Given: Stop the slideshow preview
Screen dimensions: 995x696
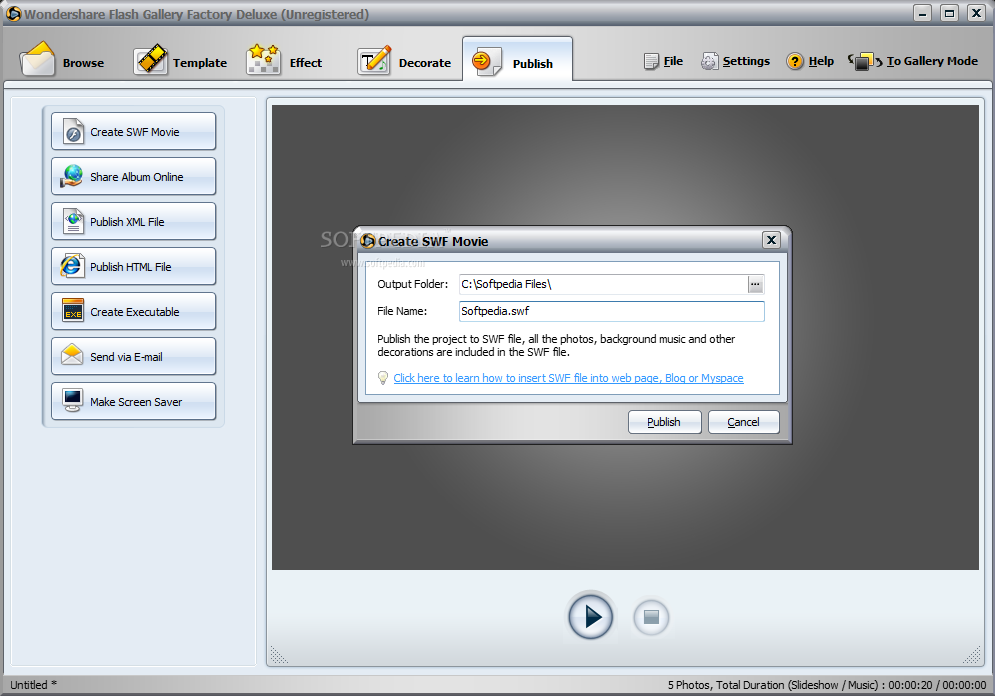Looking at the screenshot, I should pos(651,617).
